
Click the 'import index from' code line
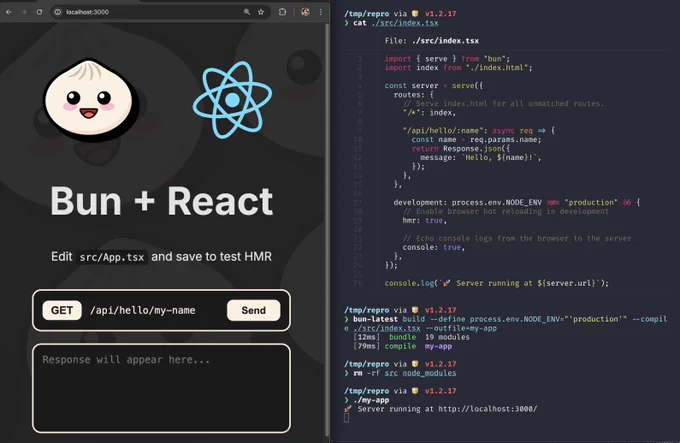(x=458, y=68)
